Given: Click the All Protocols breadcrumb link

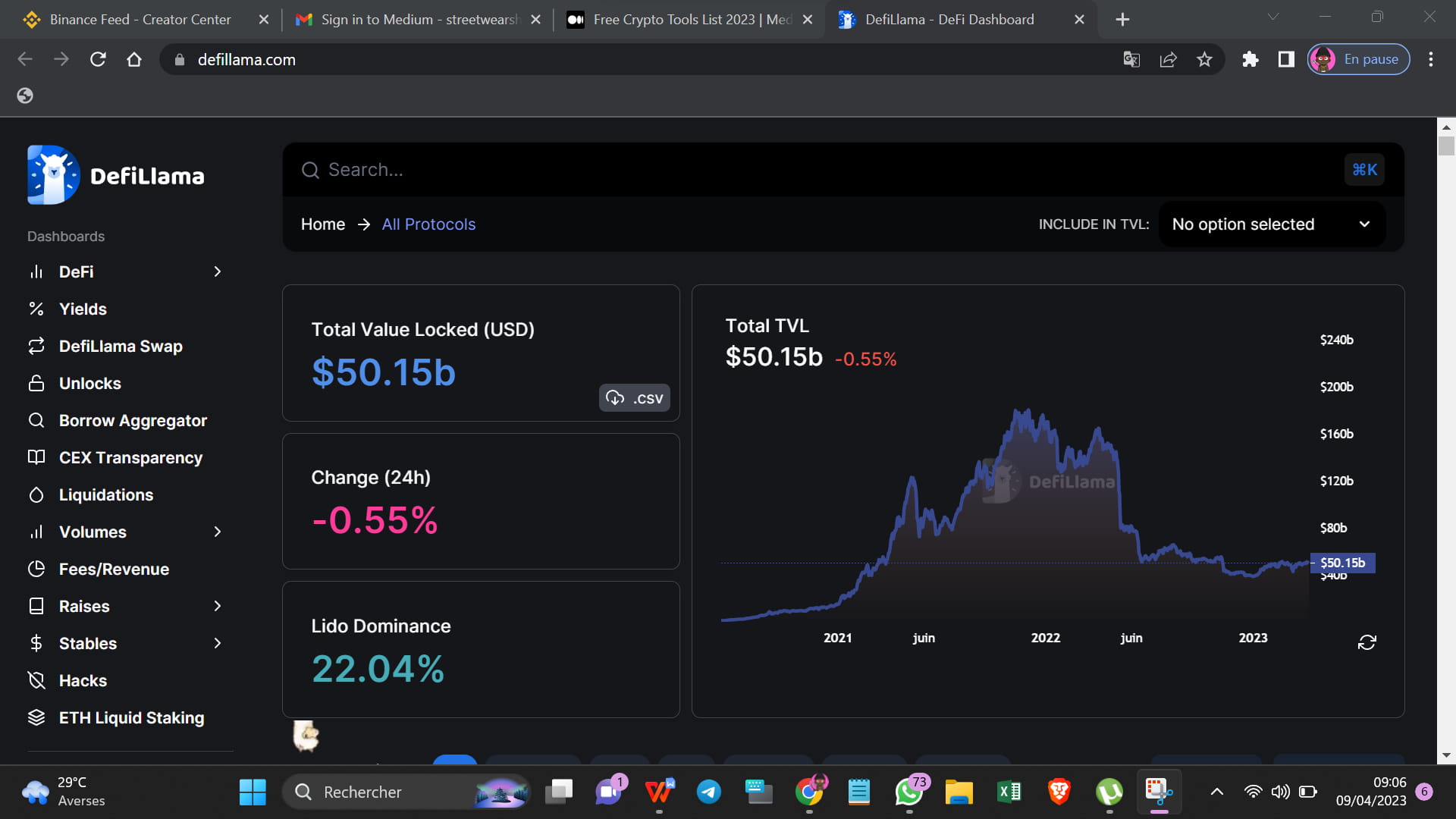Looking at the screenshot, I should (x=428, y=224).
